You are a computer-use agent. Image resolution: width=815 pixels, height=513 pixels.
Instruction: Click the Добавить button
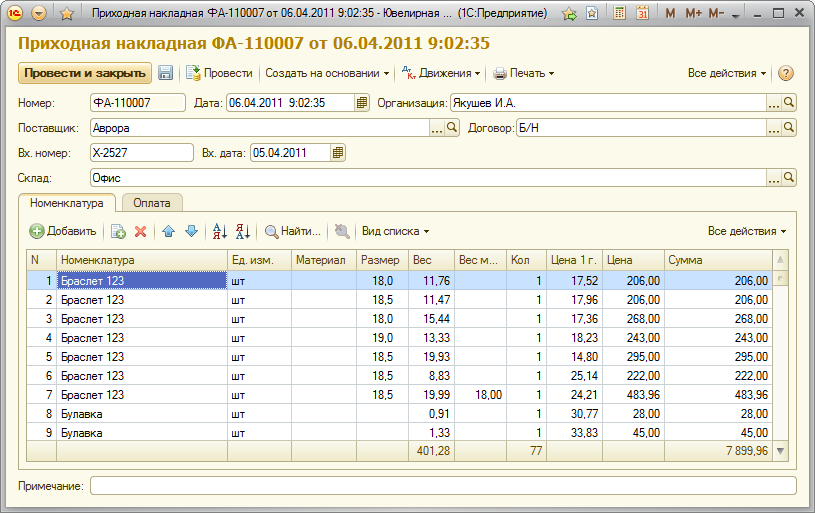point(63,231)
